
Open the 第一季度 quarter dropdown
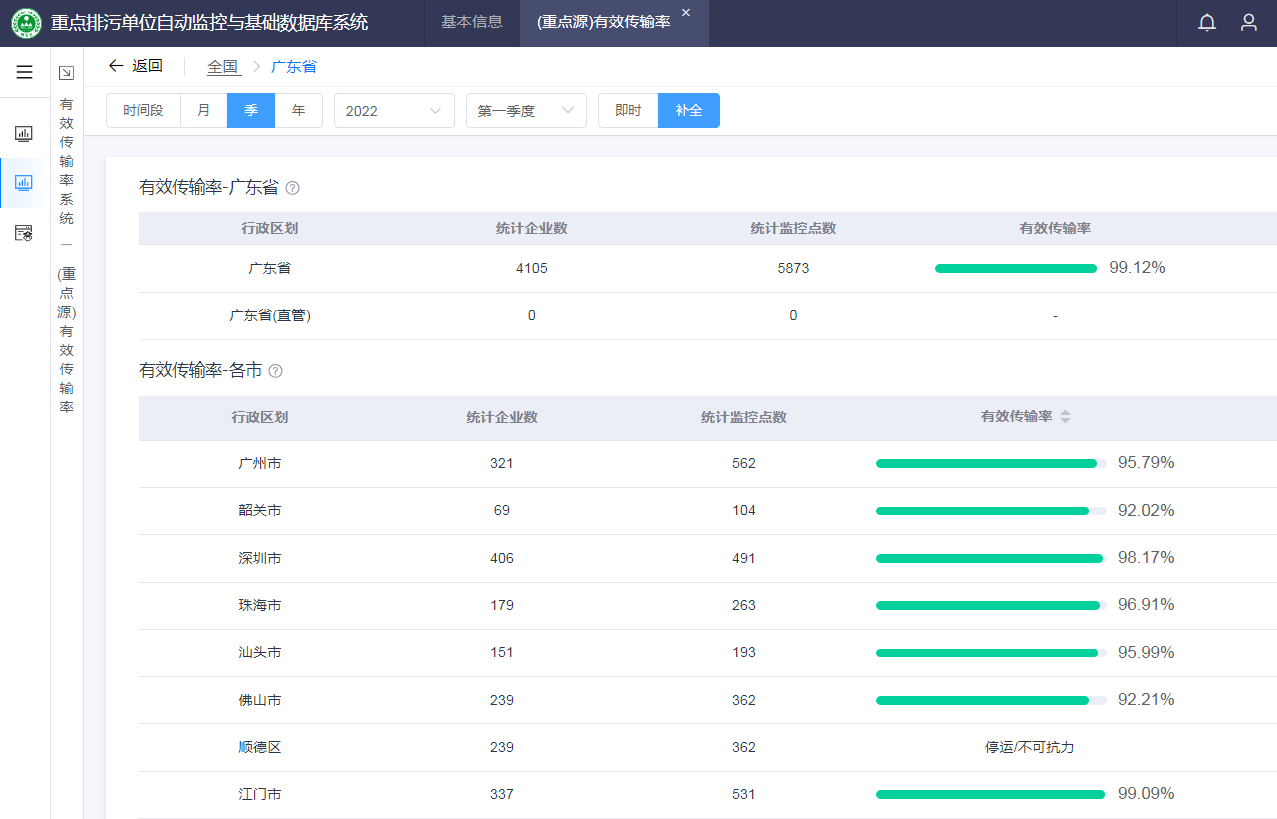[526, 110]
